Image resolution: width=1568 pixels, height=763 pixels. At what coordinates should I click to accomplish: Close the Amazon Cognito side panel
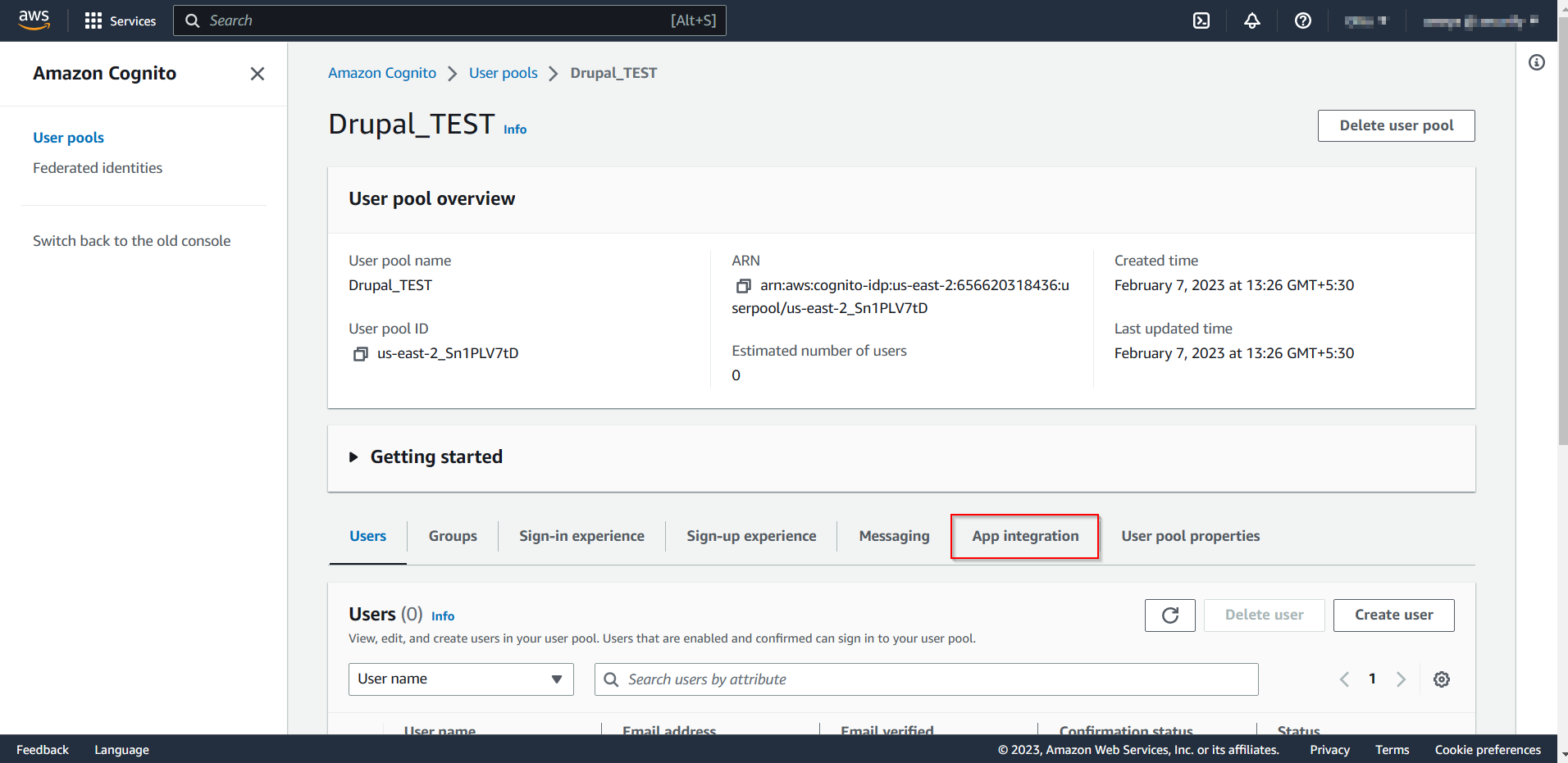pos(258,74)
